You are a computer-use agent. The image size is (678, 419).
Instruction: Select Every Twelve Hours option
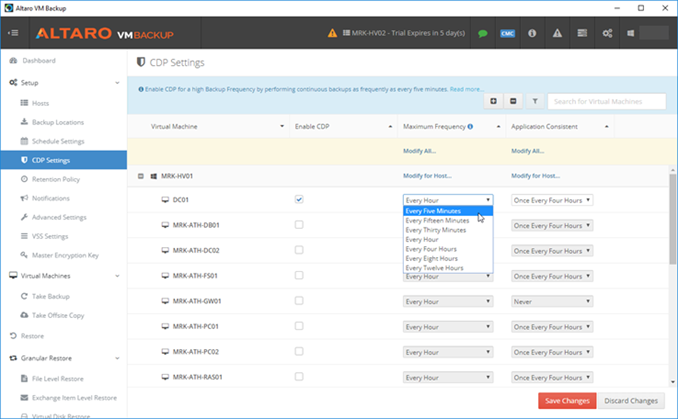click(448, 268)
